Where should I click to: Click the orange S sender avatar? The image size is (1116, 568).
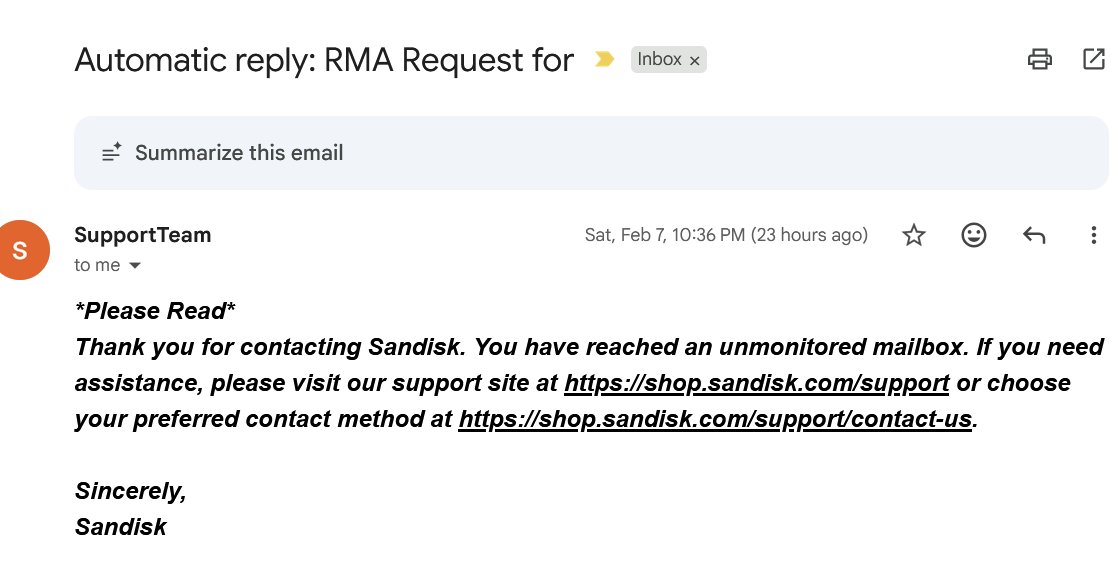coord(21,250)
